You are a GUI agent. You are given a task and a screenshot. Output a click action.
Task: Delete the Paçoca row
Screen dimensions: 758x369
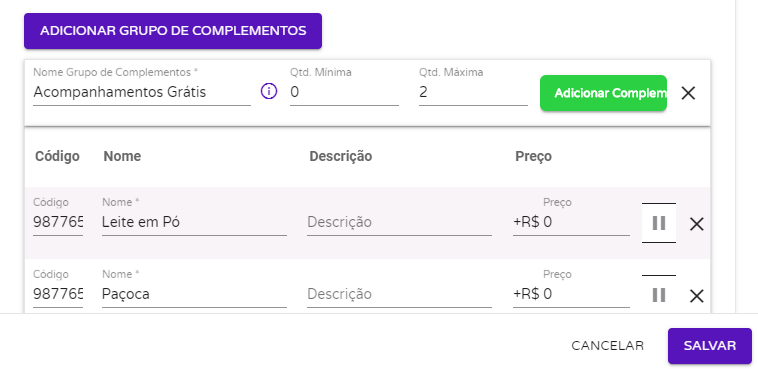click(696, 295)
